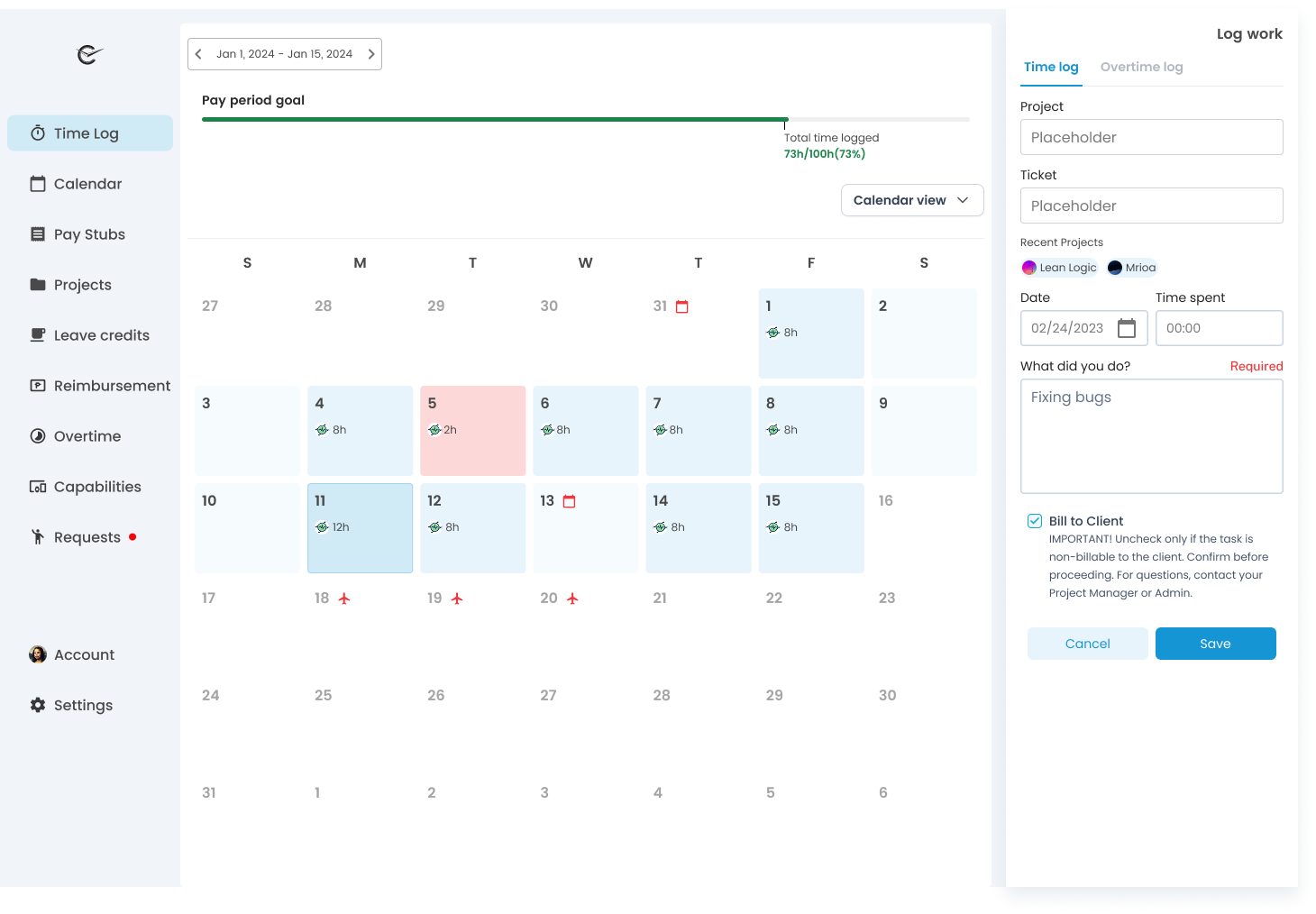The image size is (1316, 914).
Task: Select the Leave credits icon
Action: click(x=38, y=334)
